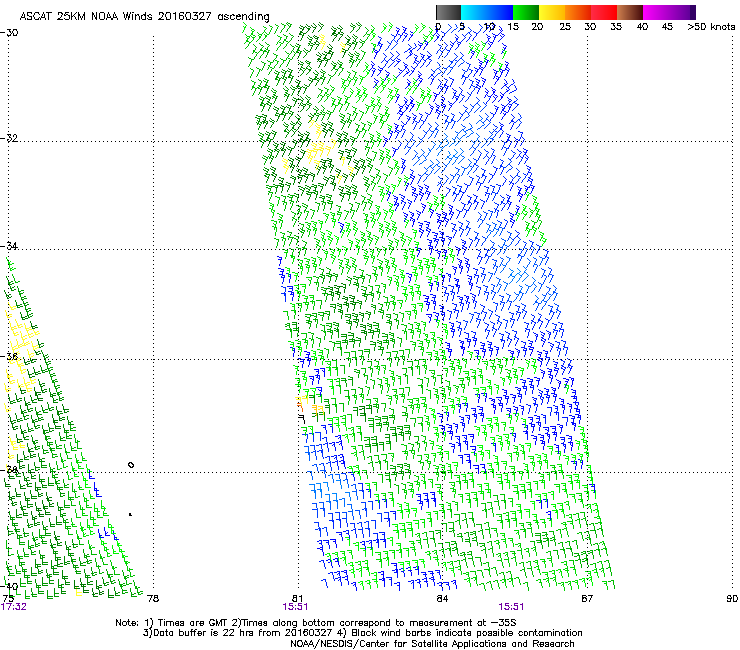Click the -32 latitude axis label
Image resolution: width=740 pixels, height=650 pixels.
9,138
